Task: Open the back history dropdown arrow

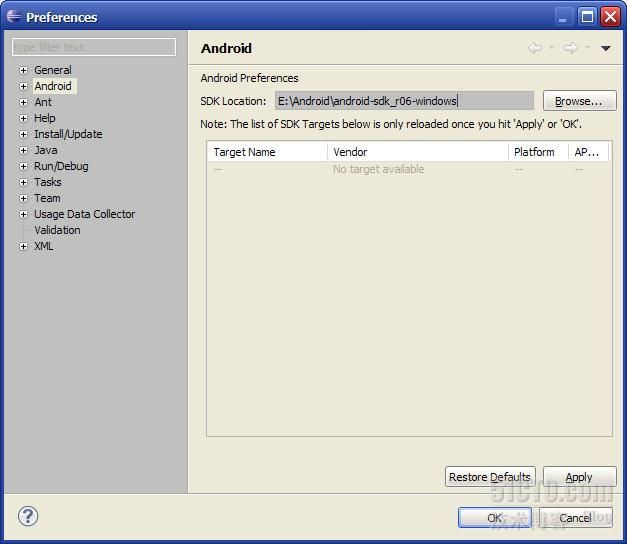Action: tap(551, 48)
